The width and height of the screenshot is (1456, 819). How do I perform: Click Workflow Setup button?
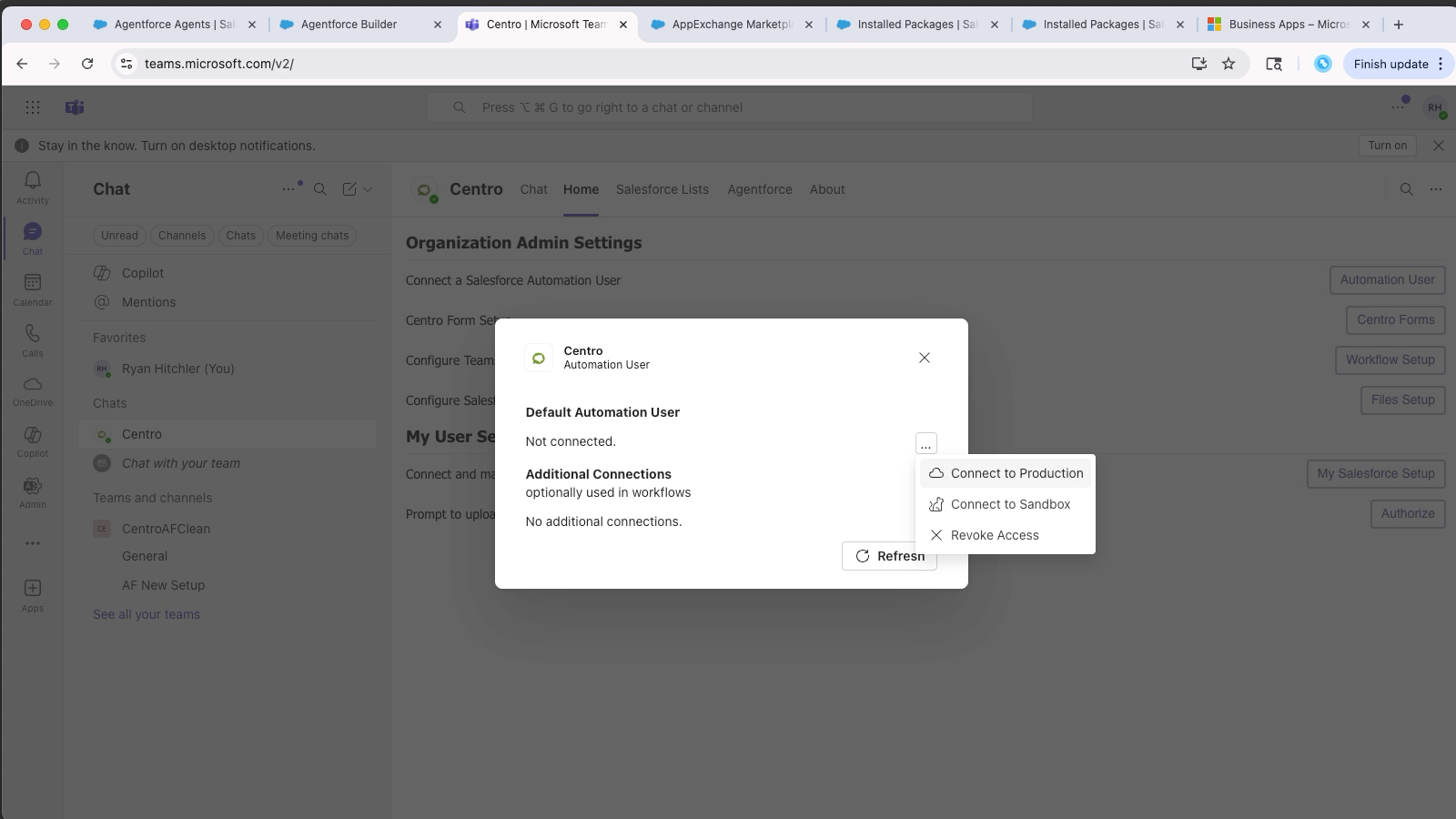coord(1390,360)
